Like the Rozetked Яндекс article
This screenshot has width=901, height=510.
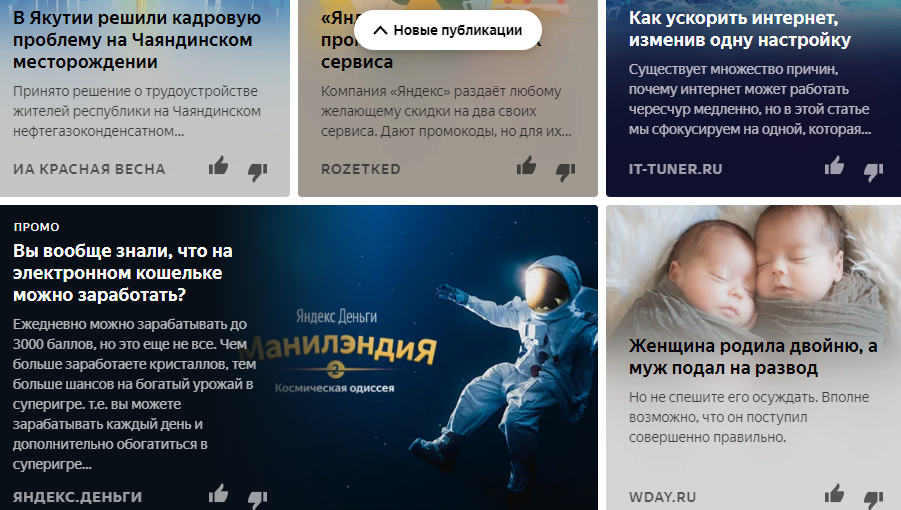pos(526,166)
